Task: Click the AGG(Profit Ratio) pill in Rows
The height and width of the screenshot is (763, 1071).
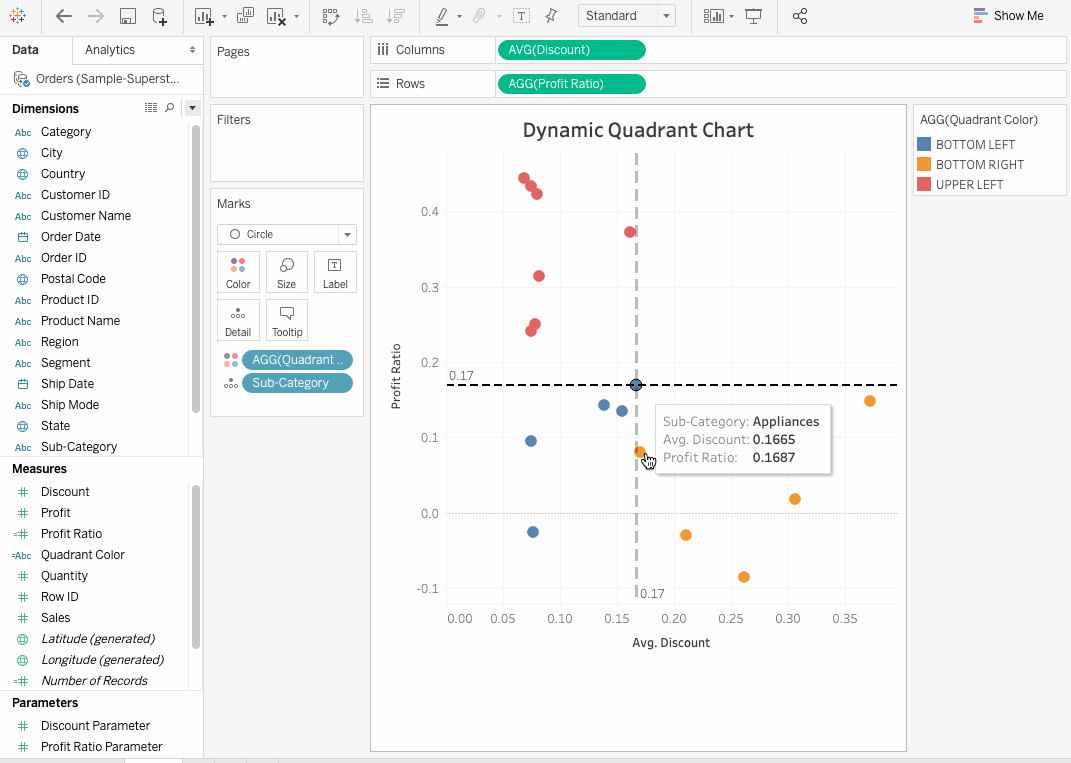Action: 572,84
